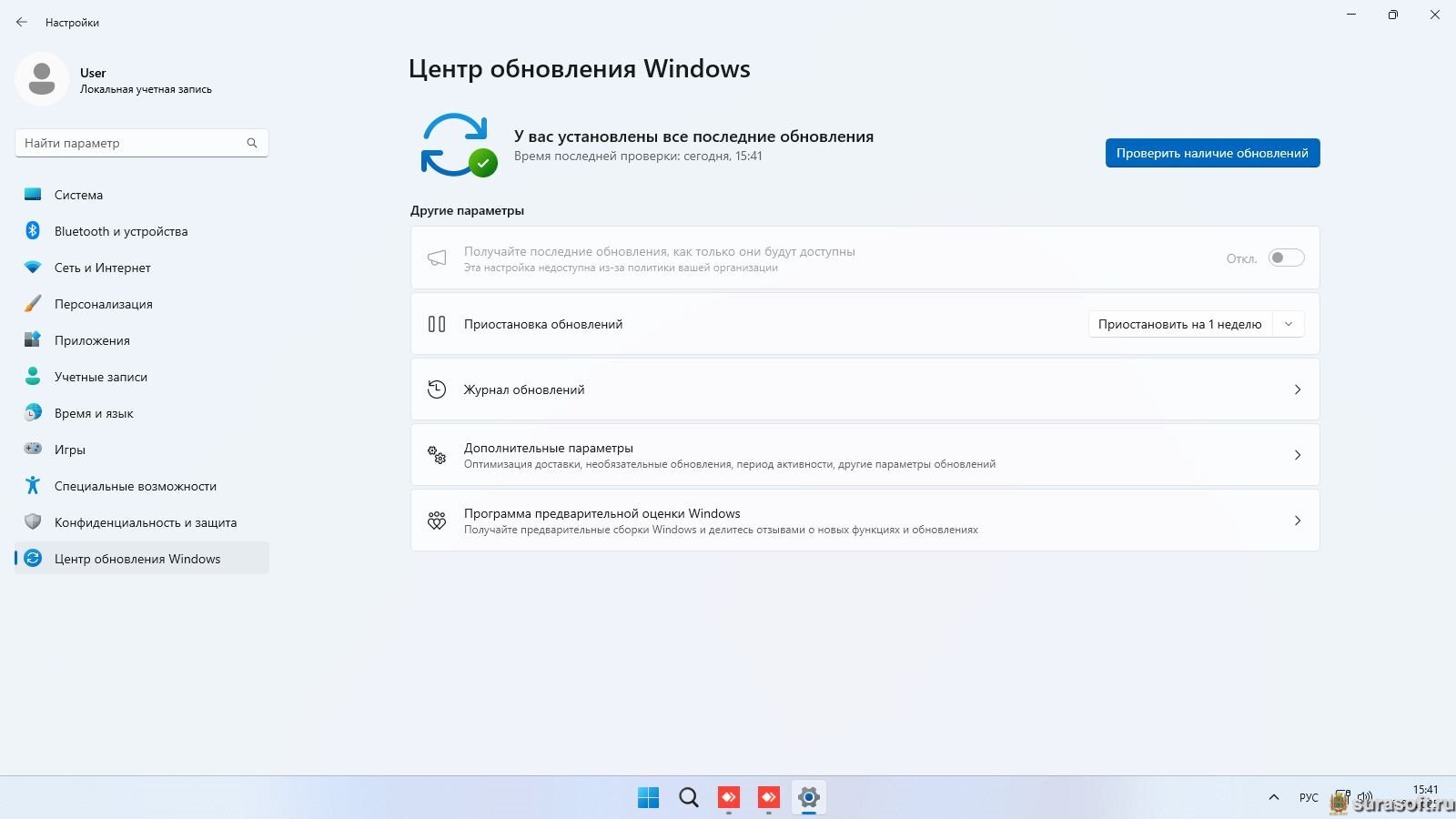Click the Время последней проверки text
1456x819 pixels.
point(638,156)
